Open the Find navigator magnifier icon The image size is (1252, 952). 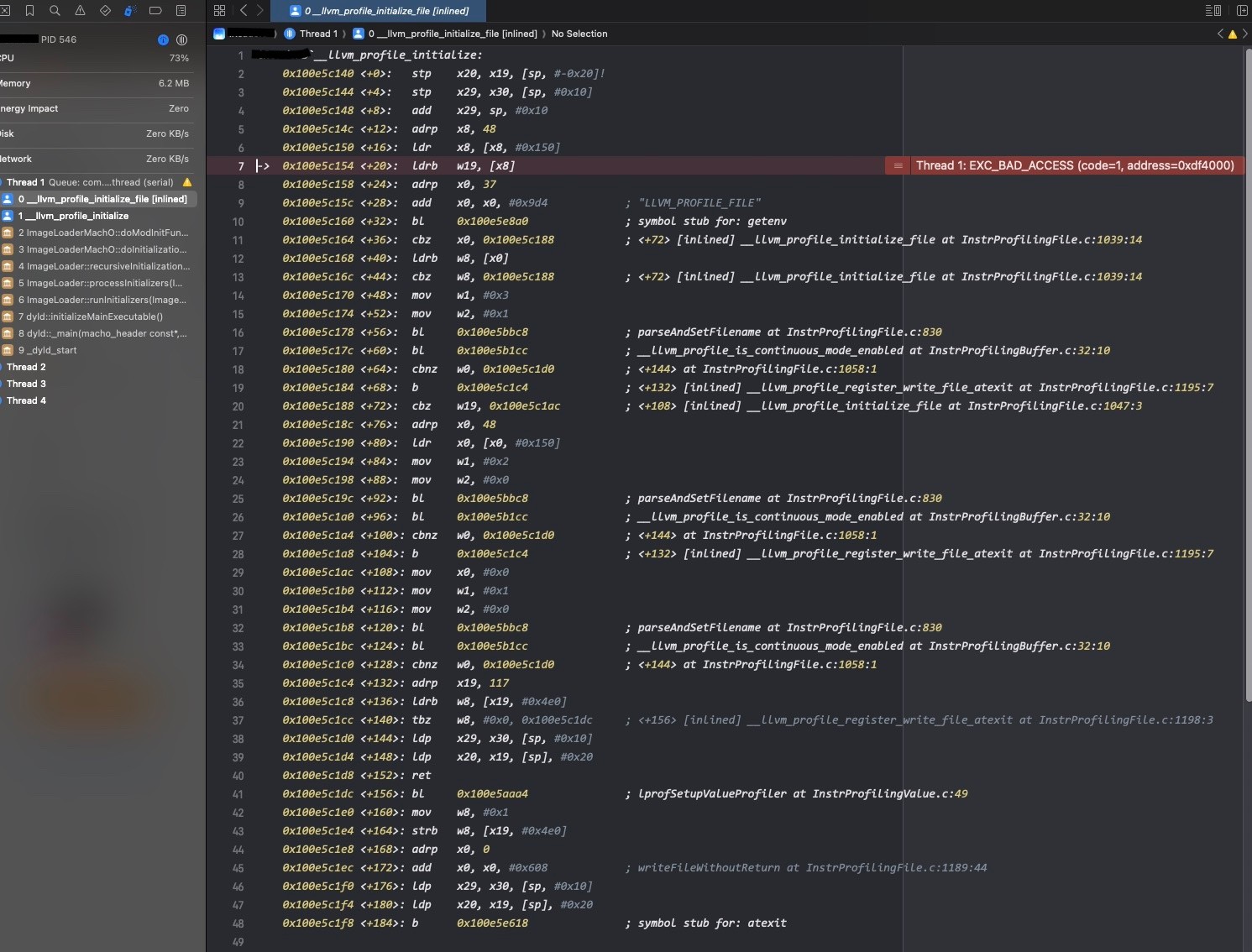click(x=55, y=11)
